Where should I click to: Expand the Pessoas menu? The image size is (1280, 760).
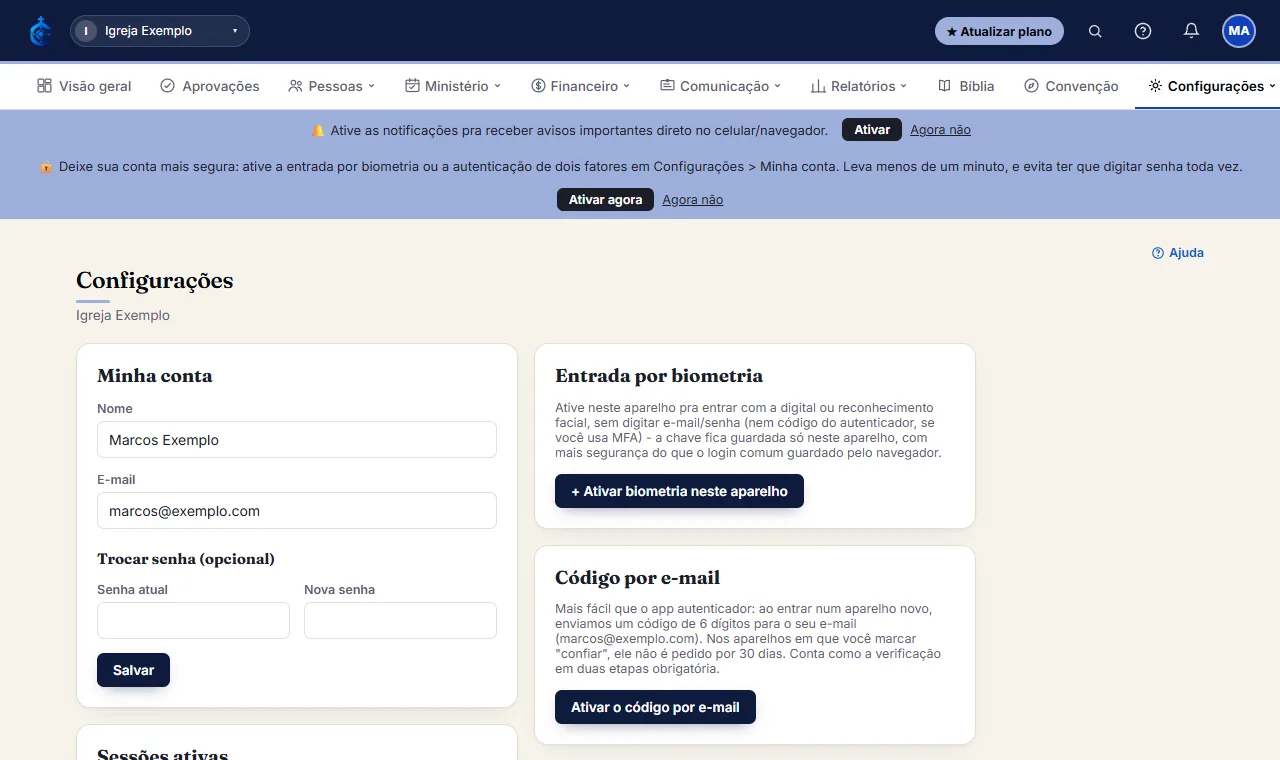tap(331, 86)
